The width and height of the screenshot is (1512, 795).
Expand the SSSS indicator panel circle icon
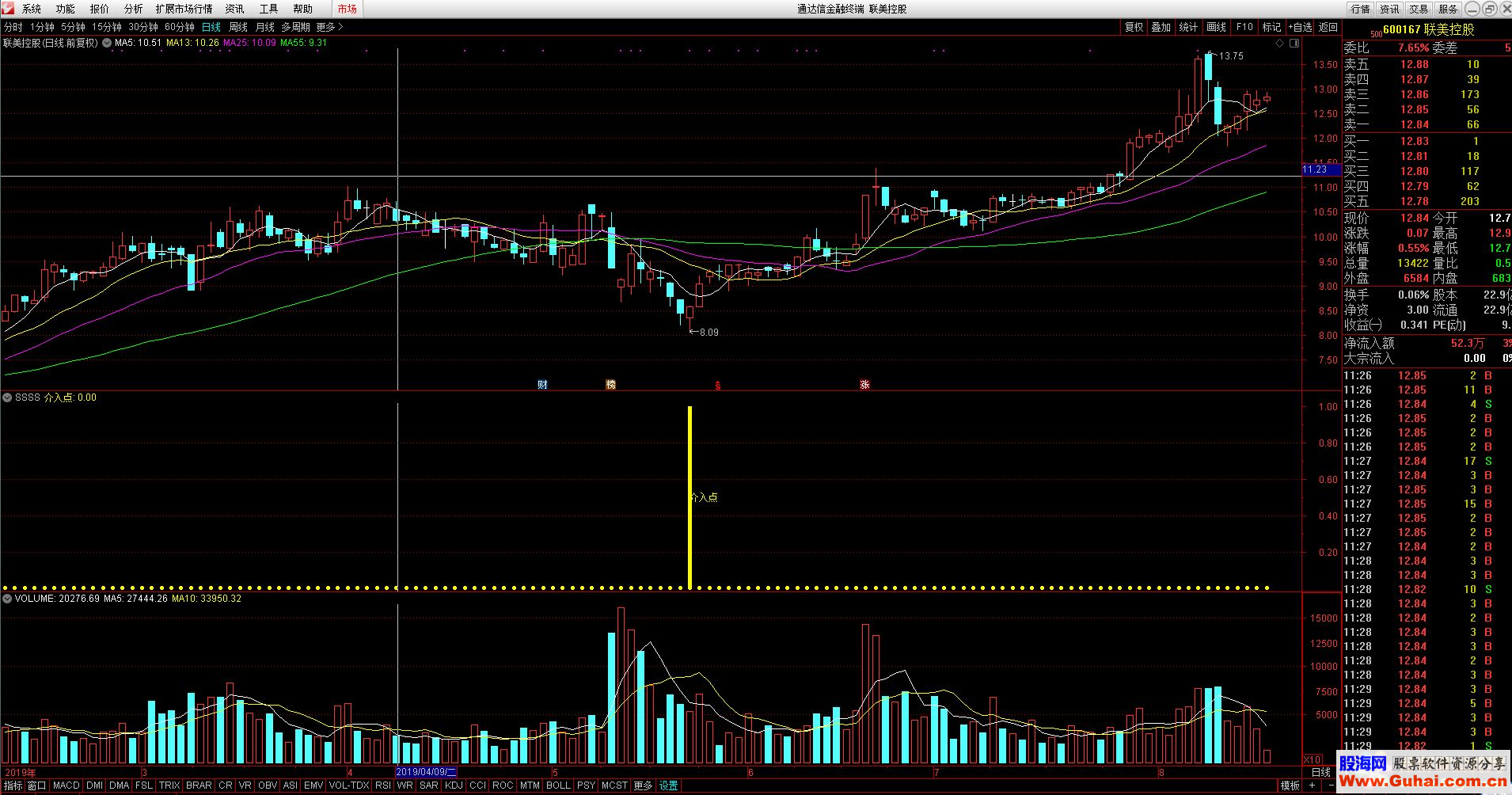(x=7, y=397)
